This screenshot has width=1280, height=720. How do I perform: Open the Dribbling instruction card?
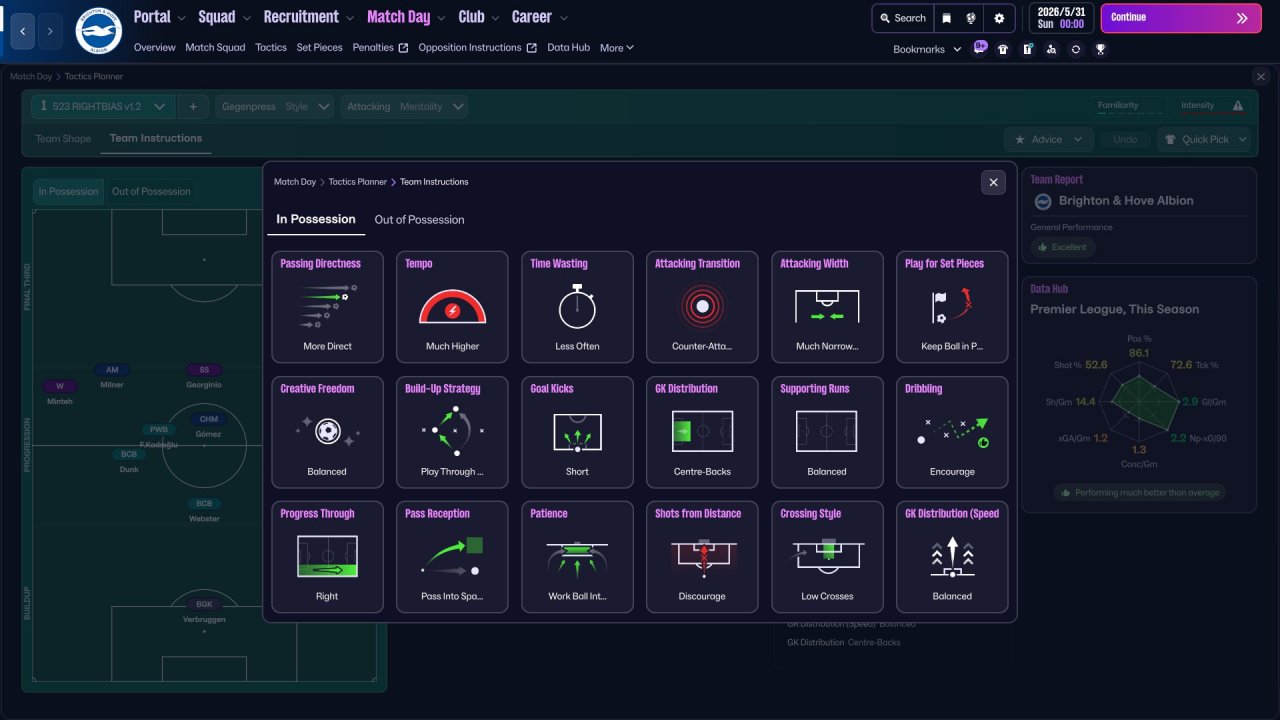coord(952,431)
